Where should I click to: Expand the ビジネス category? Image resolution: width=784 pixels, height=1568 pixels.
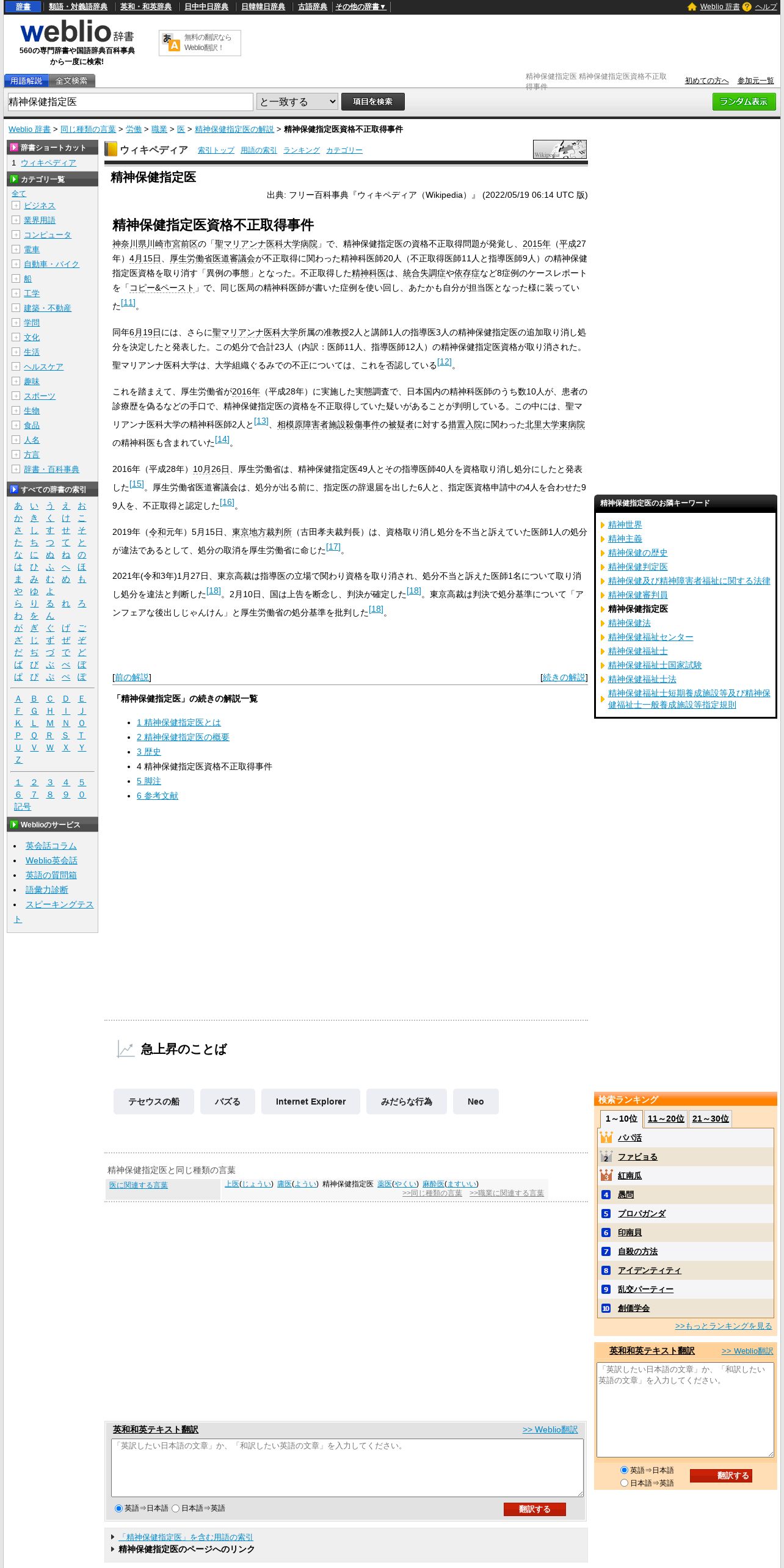tap(16, 205)
